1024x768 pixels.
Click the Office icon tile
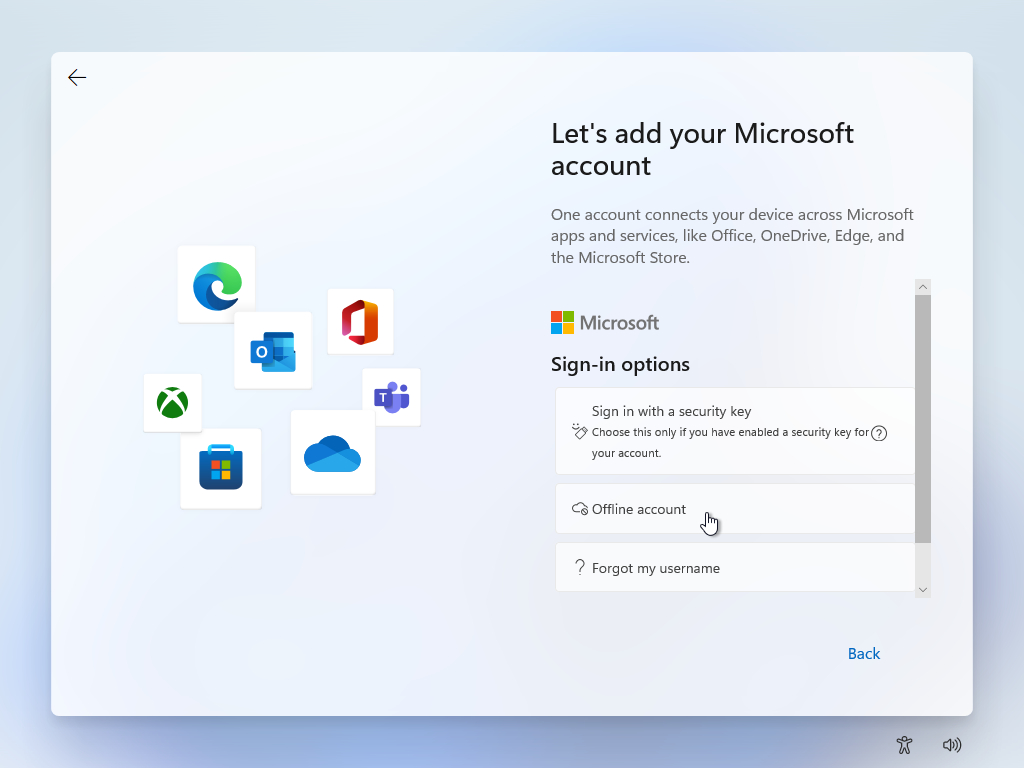point(360,322)
